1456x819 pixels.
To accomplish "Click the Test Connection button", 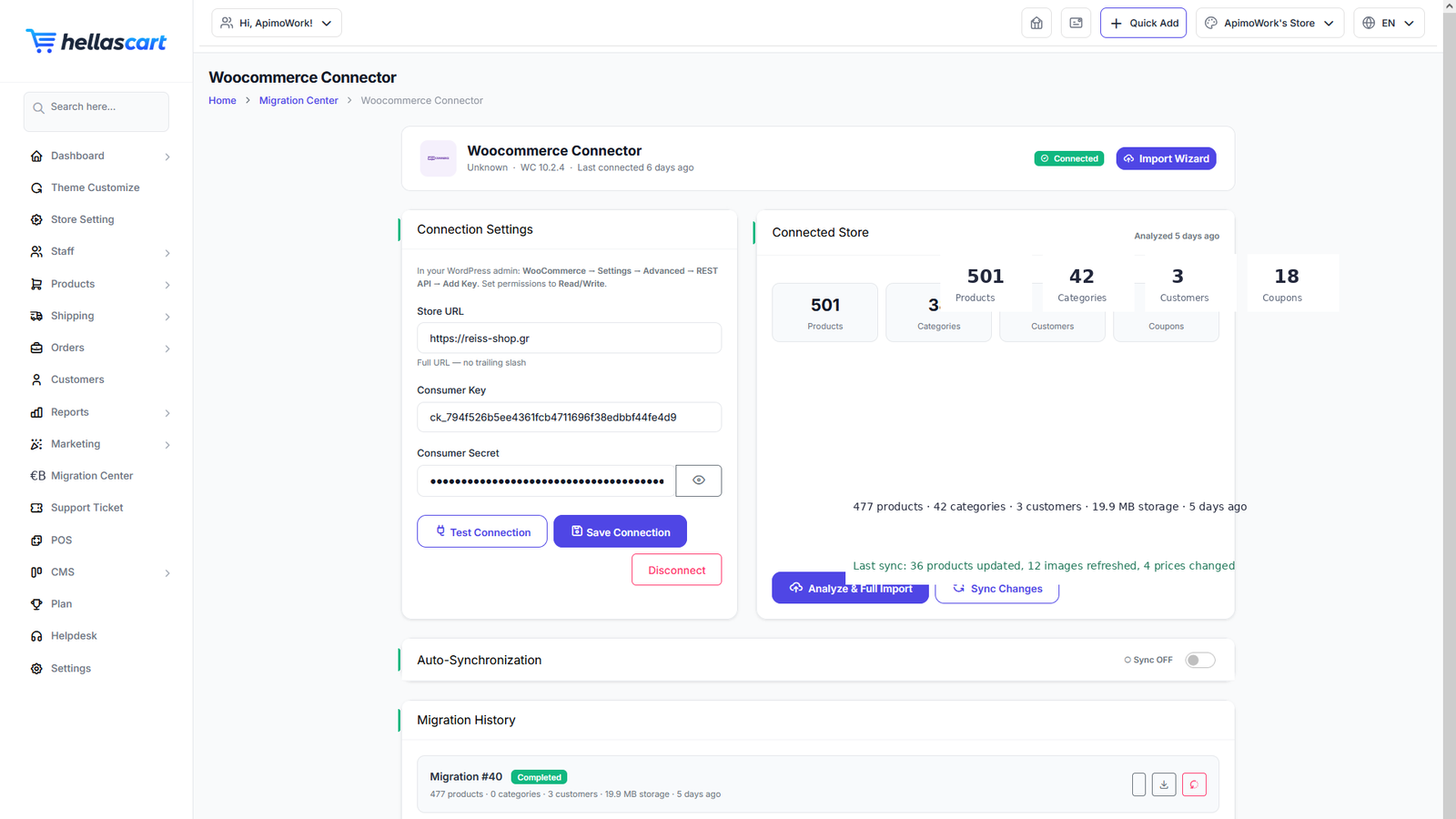I will pos(482,531).
